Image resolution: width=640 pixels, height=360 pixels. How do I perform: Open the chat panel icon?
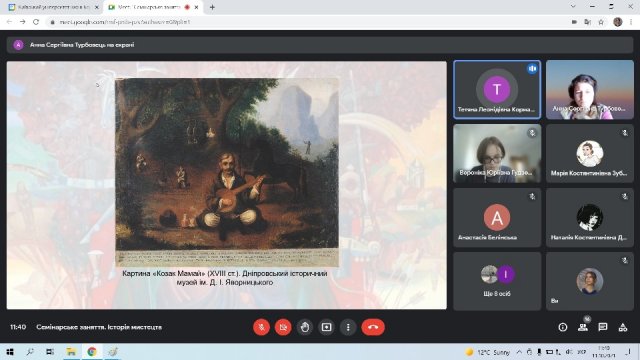pyautogui.click(x=602, y=327)
